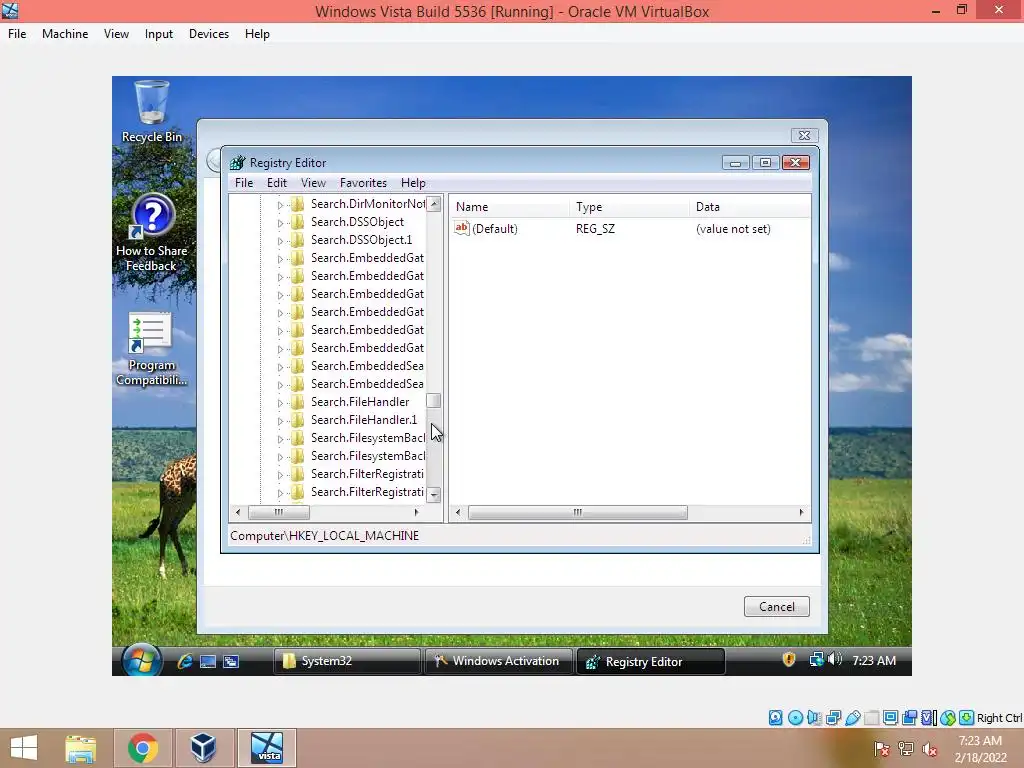This screenshot has width=1024, height=768.
Task: Click Registry Editor taskbar button
Action: pos(650,661)
